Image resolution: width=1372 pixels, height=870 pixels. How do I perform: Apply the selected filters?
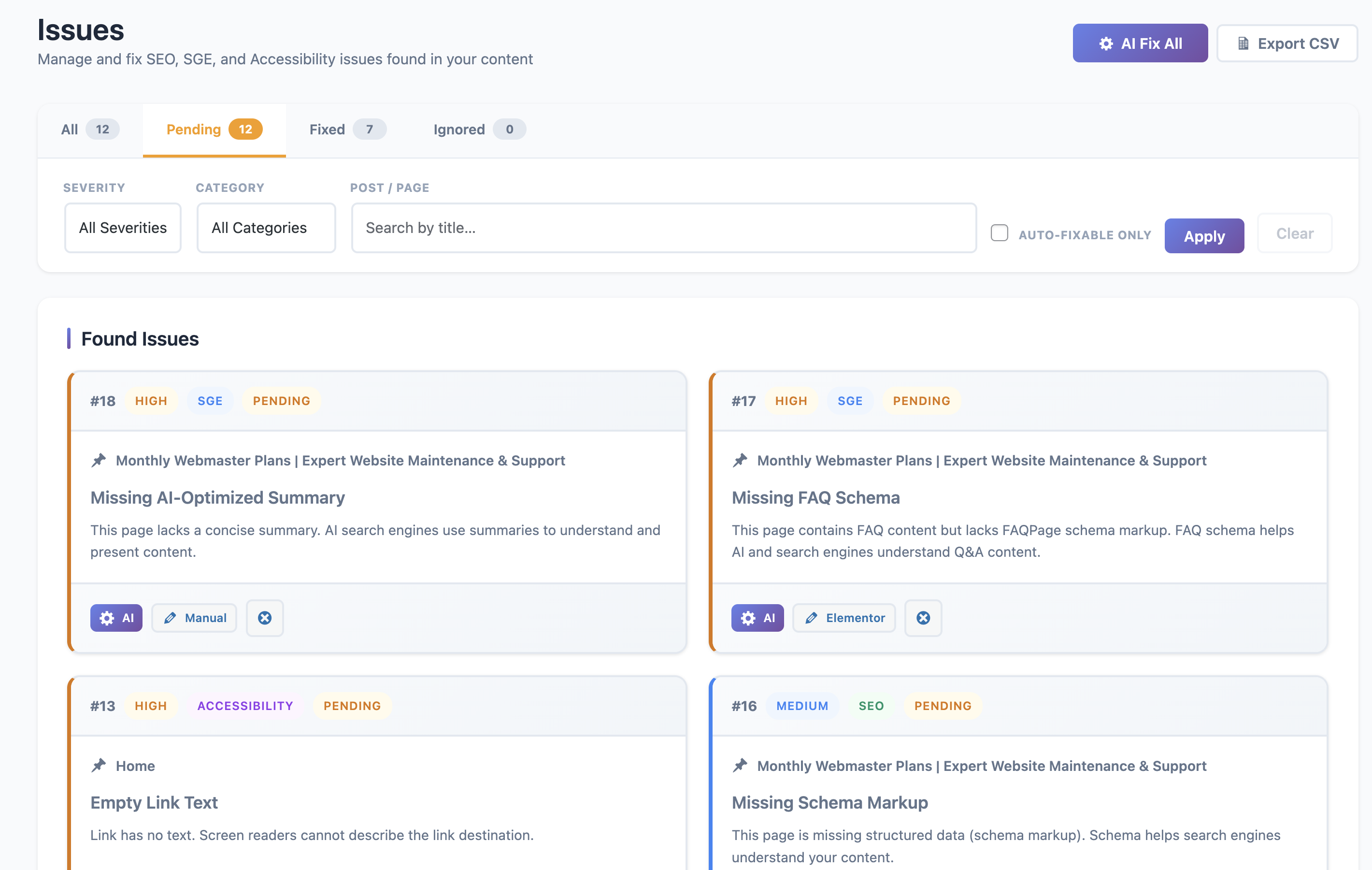click(1204, 235)
